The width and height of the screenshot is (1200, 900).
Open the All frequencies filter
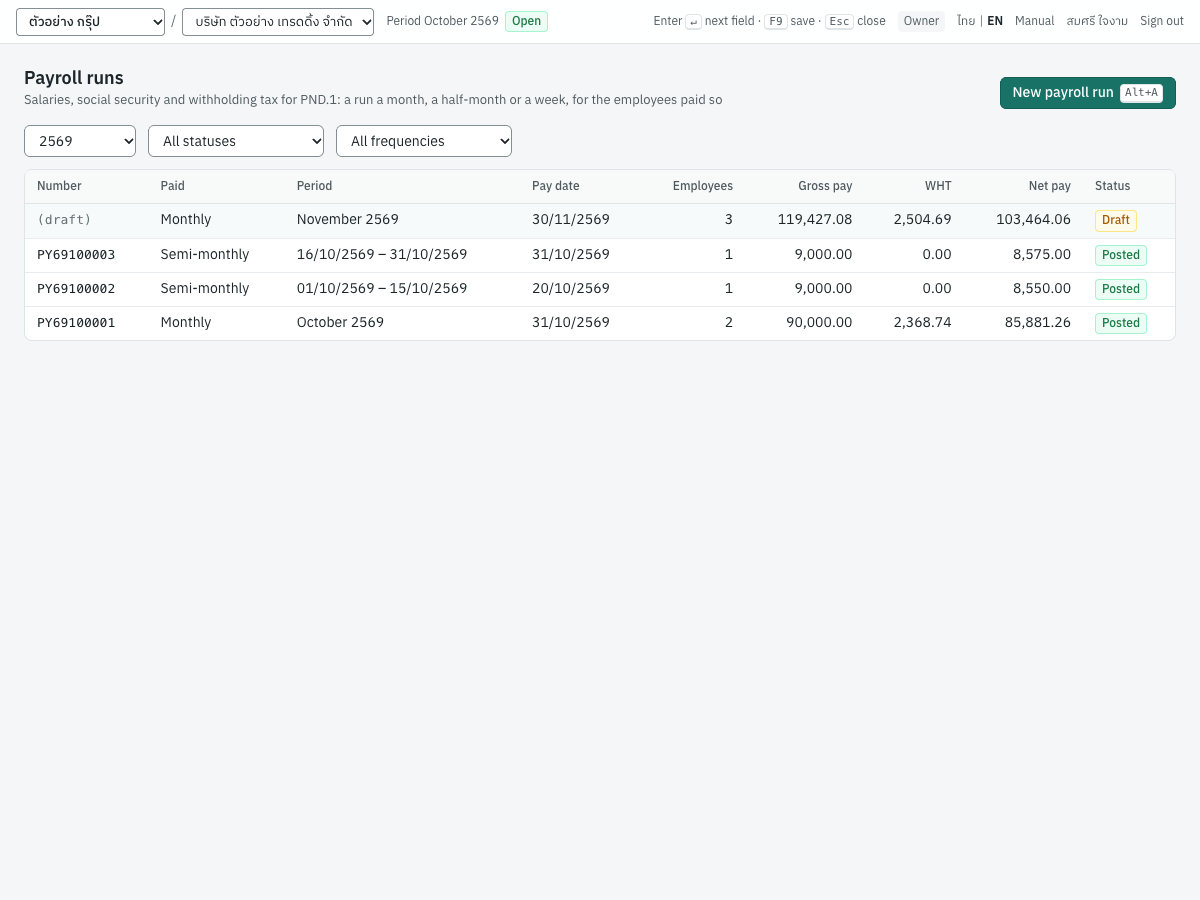(424, 141)
